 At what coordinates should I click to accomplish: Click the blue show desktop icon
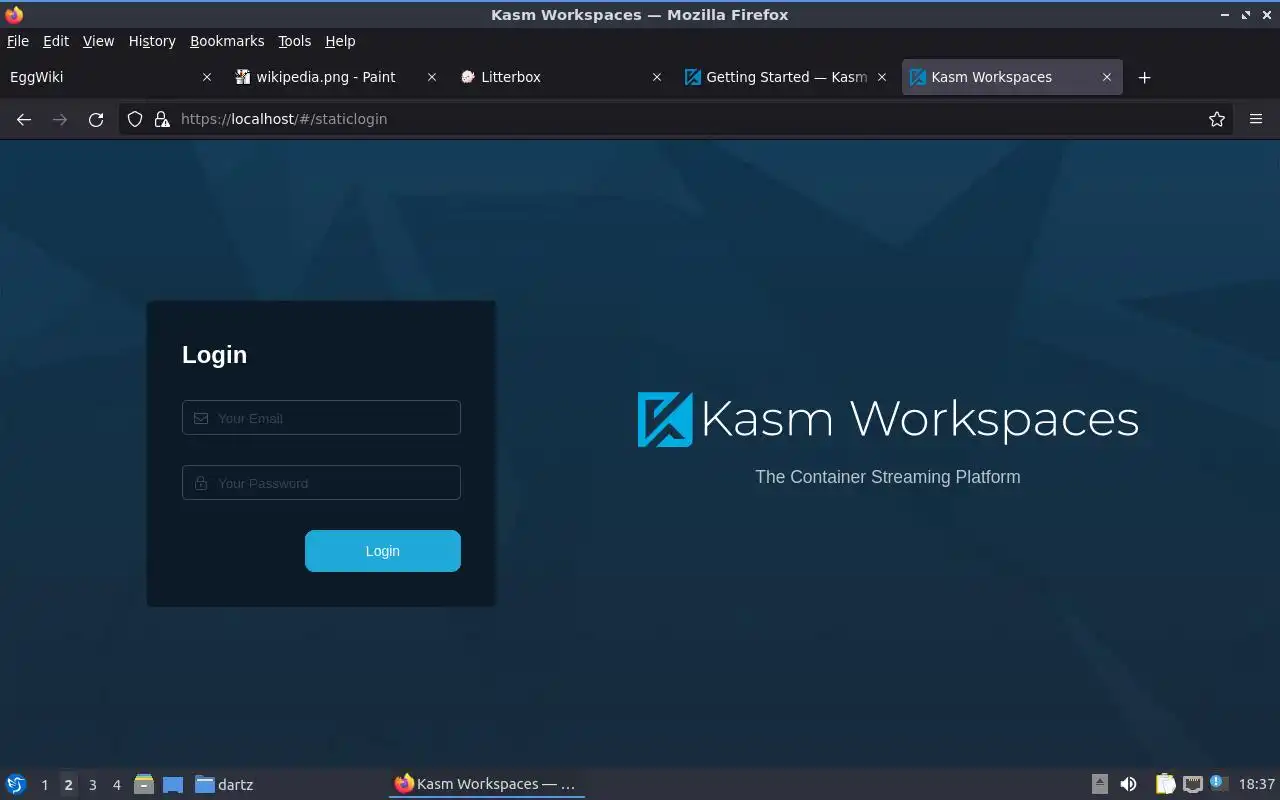click(173, 785)
